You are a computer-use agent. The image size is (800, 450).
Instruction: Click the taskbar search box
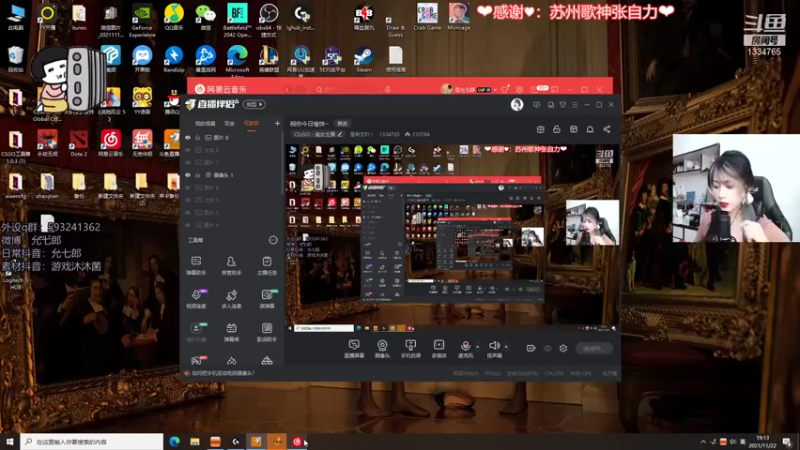pos(92,442)
